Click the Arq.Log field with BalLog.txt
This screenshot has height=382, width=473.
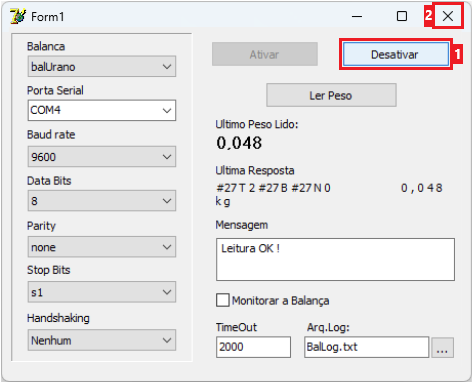[x=366, y=347]
